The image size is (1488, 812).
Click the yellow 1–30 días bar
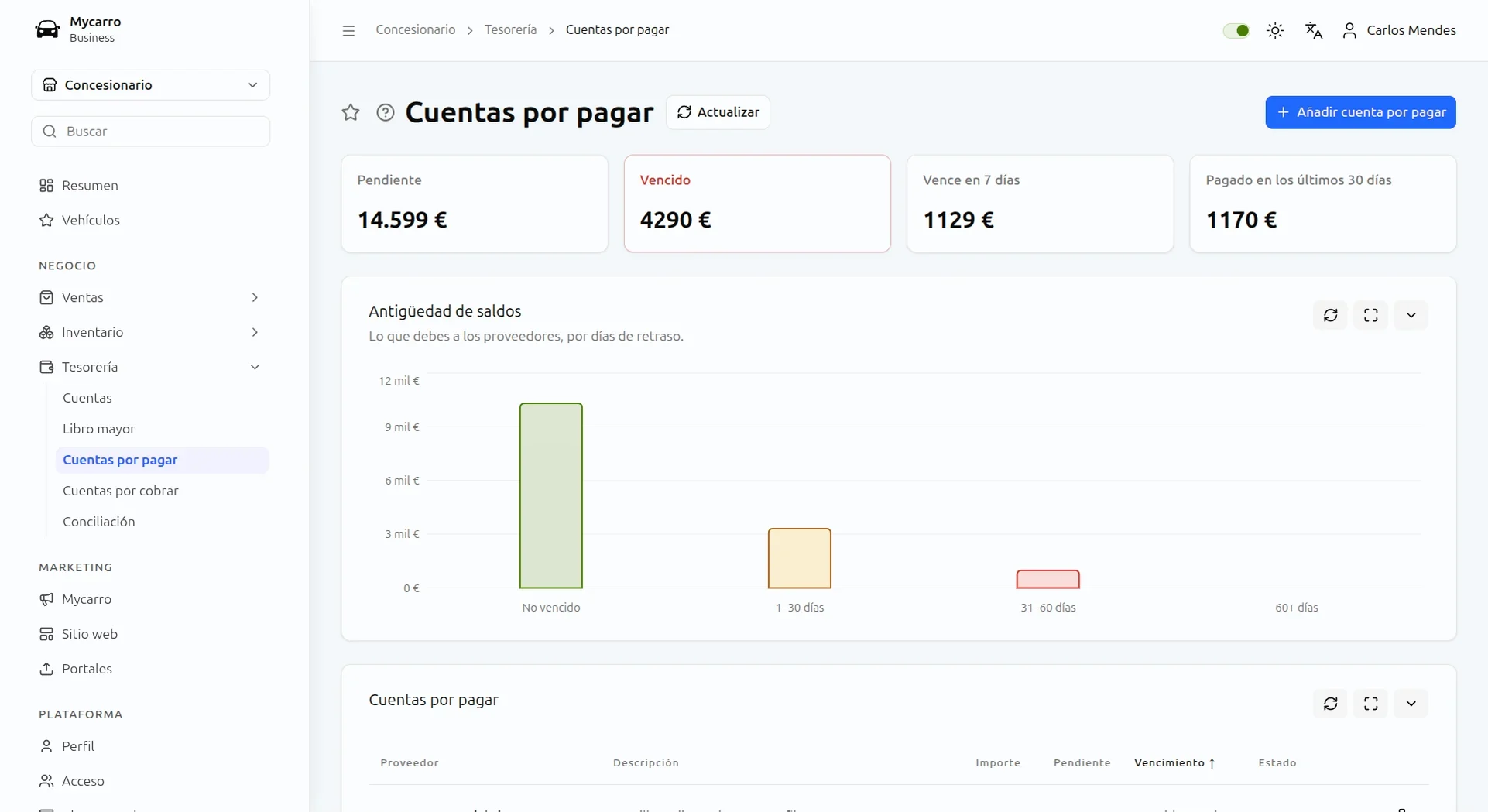point(800,558)
